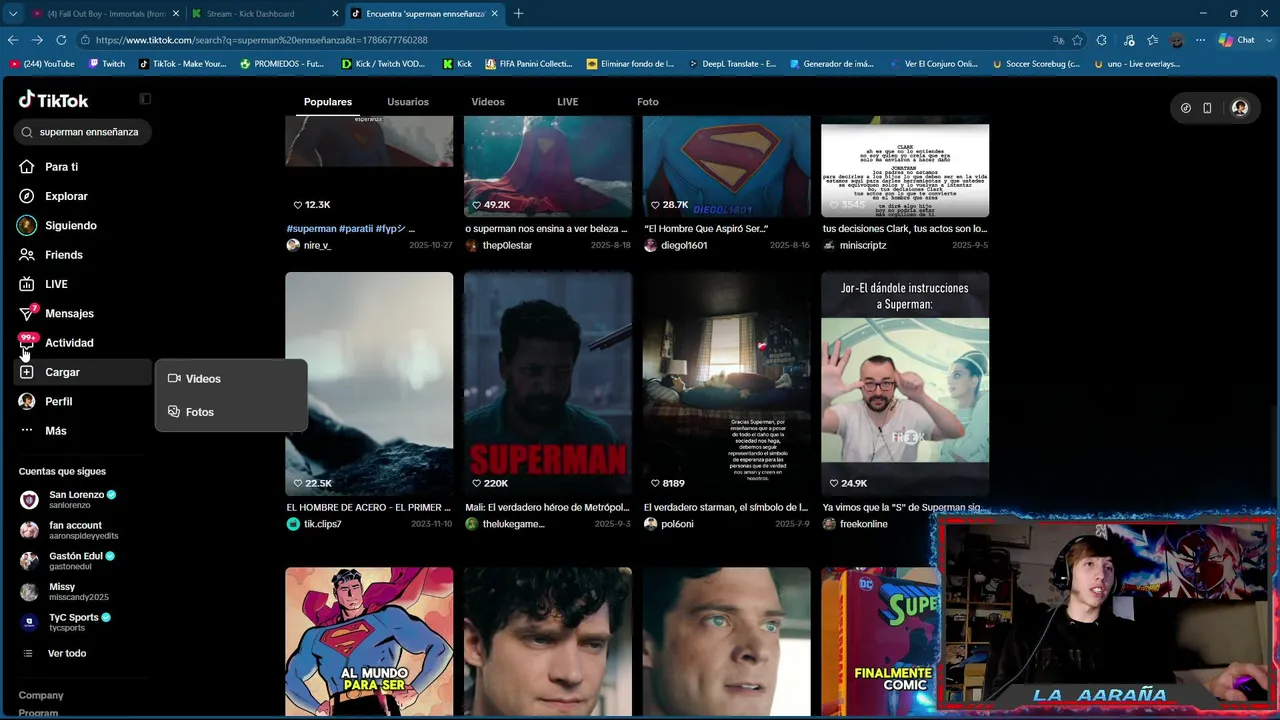Reload the page with the refresh icon
The width and height of the screenshot is (1280, 720).
(x=61, y=40)
